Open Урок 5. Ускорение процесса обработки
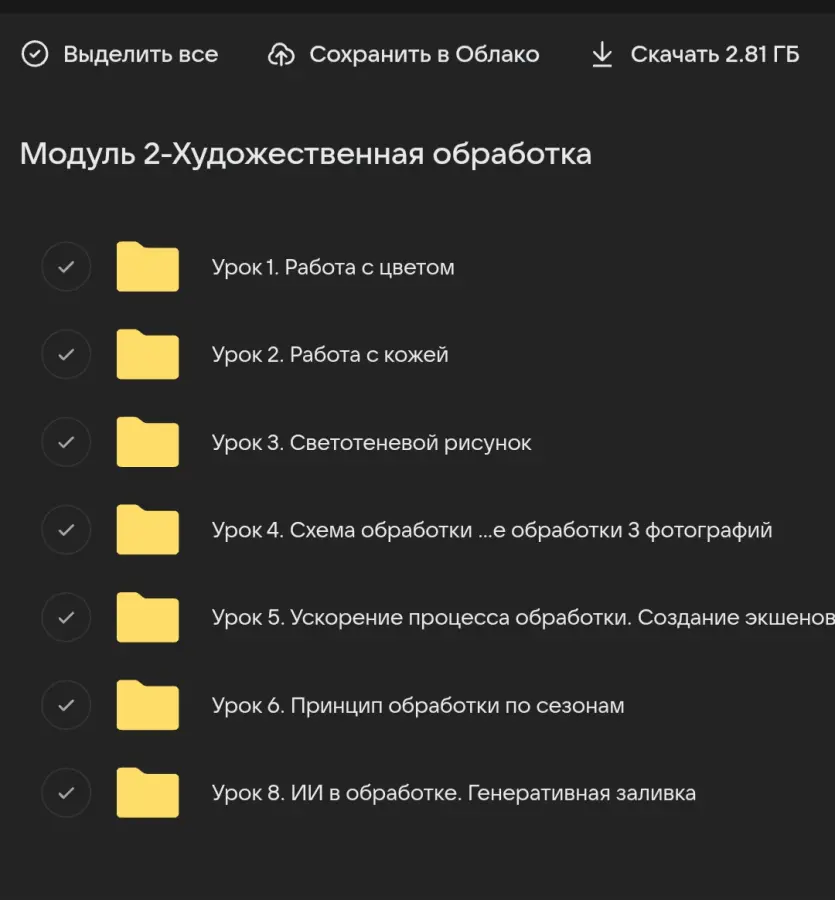Viewport: 835px width, 900px height. 500,617
